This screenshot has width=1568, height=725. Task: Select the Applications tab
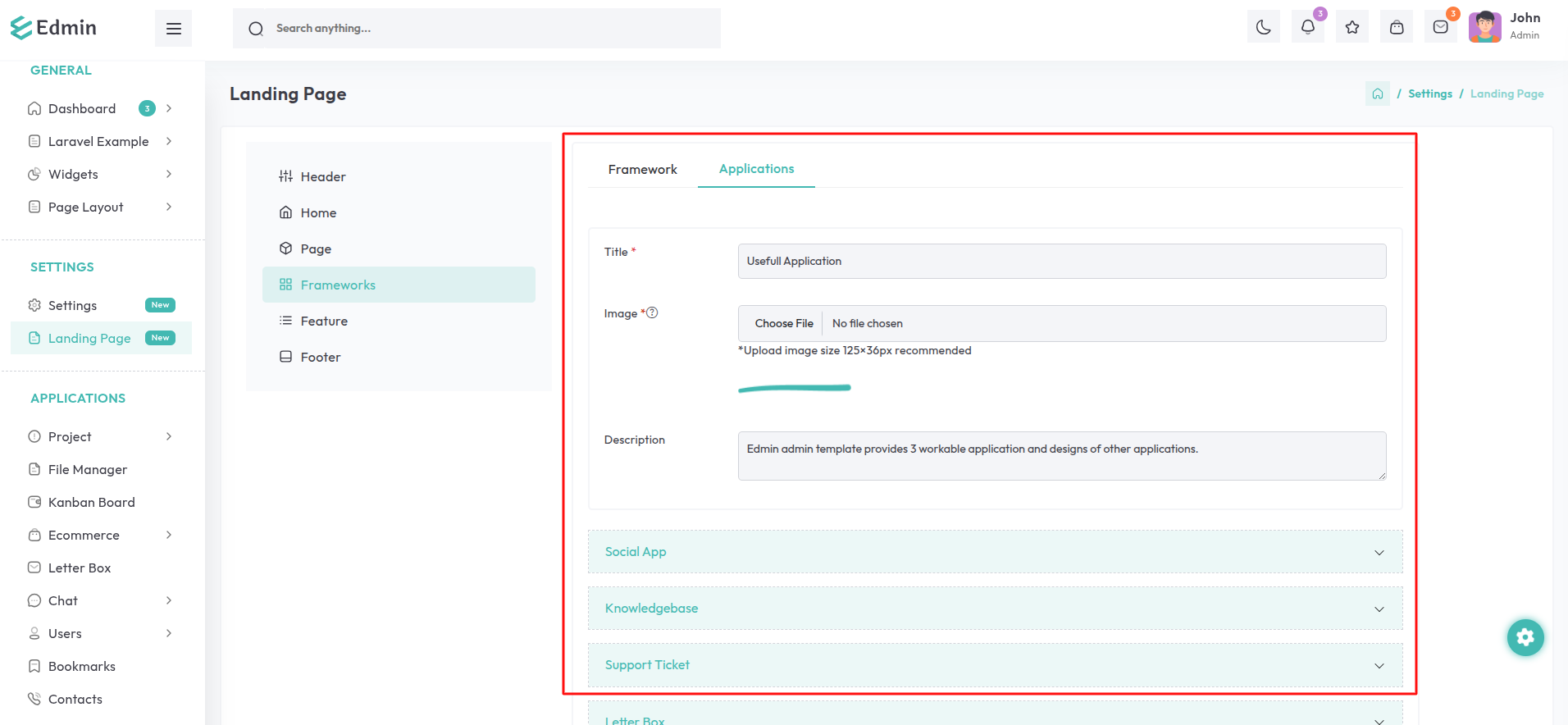[756, 169]
